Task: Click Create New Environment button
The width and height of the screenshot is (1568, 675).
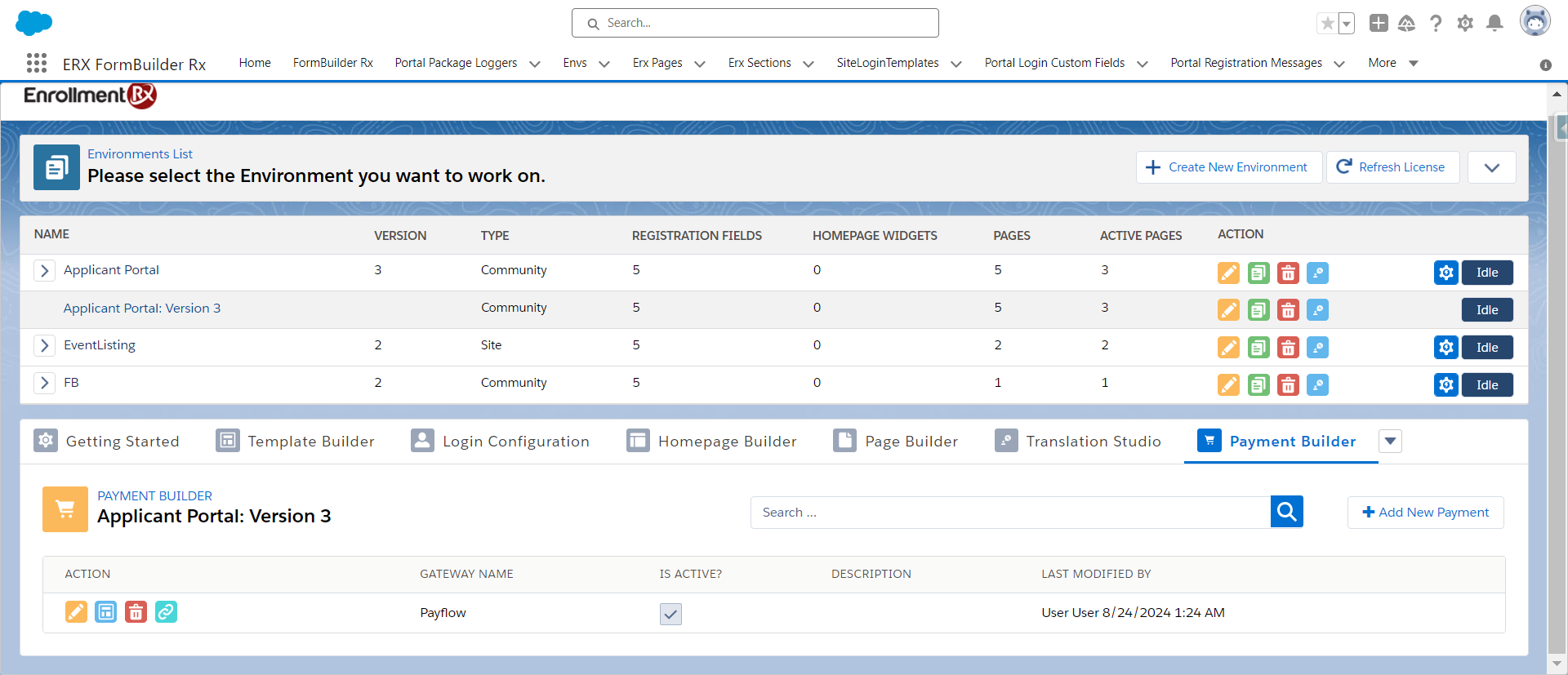Action: [1228, 167]
